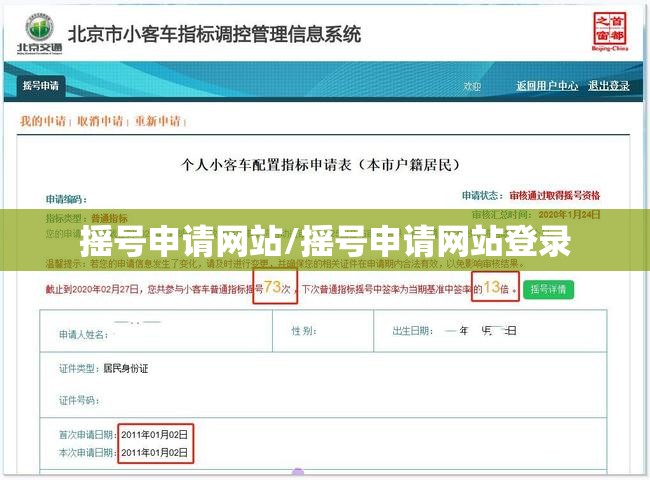Screen dimensions: 650x480
Task: Click the 13倍 multiplier value
Action: coord(496,287)
